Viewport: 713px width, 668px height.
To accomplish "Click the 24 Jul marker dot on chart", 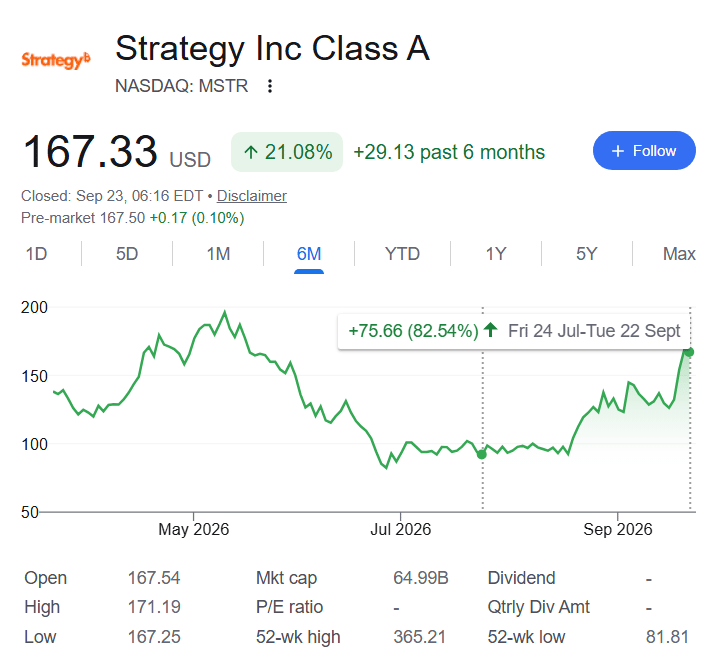I will click(x=482, y=454).
